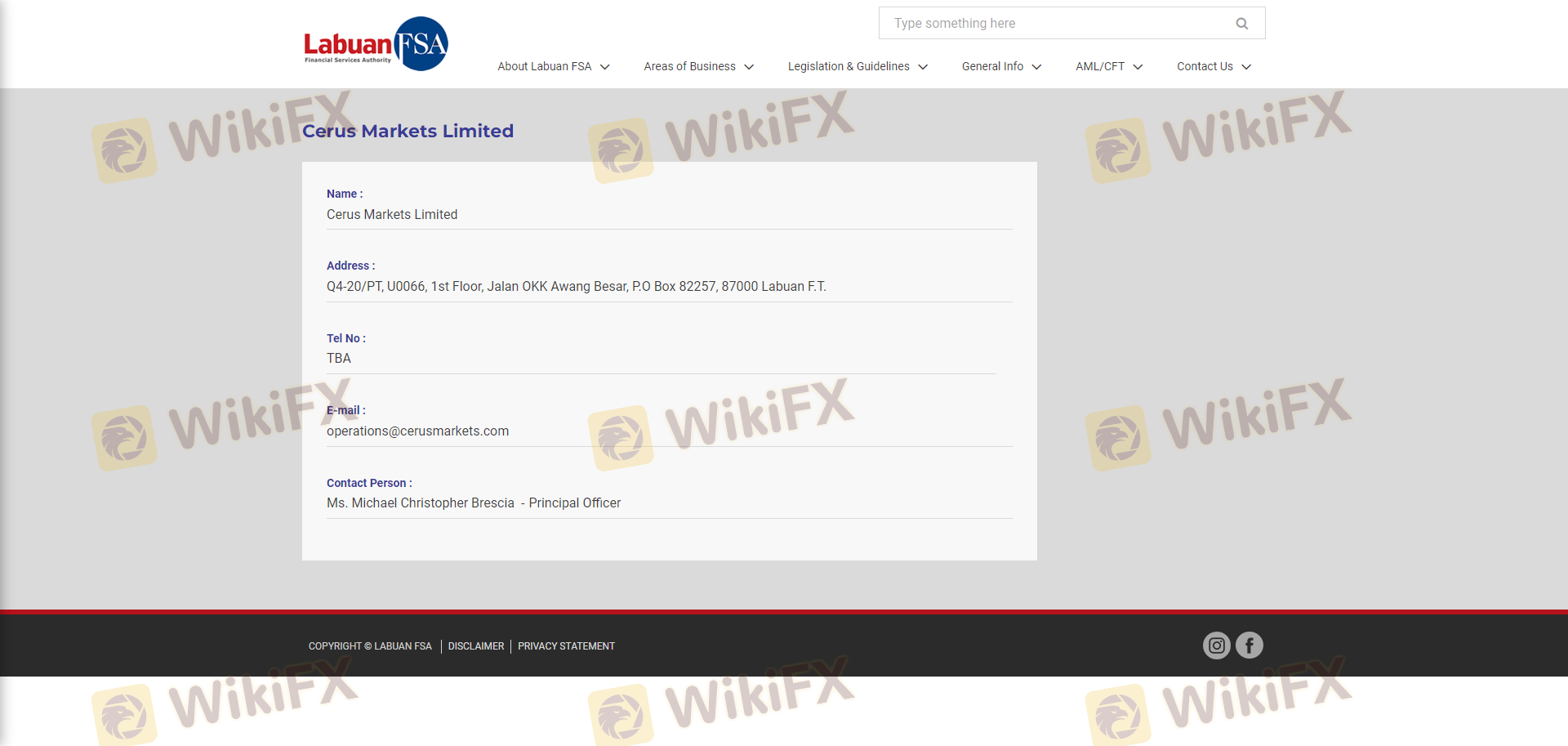Expand the chevron beside Areas of Business
This screenshot has height=746, width=1568.
[749, 67]
